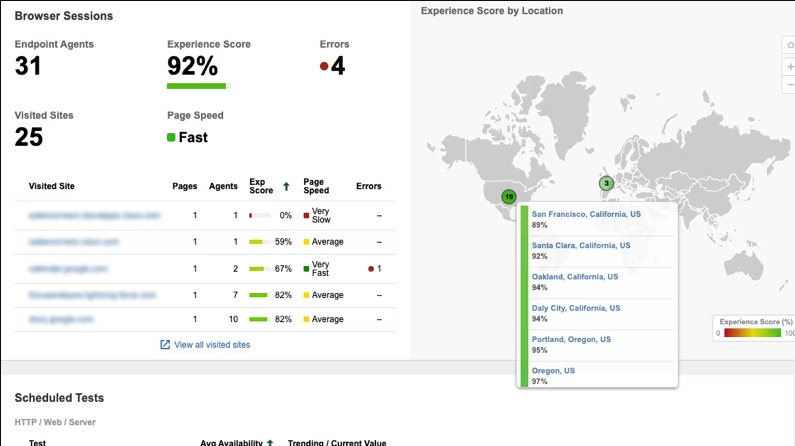This screenshot has height=446, width=795.
Task: Sort Scheduled Tests by Avg Availability arrow
Action: [270, 443]
